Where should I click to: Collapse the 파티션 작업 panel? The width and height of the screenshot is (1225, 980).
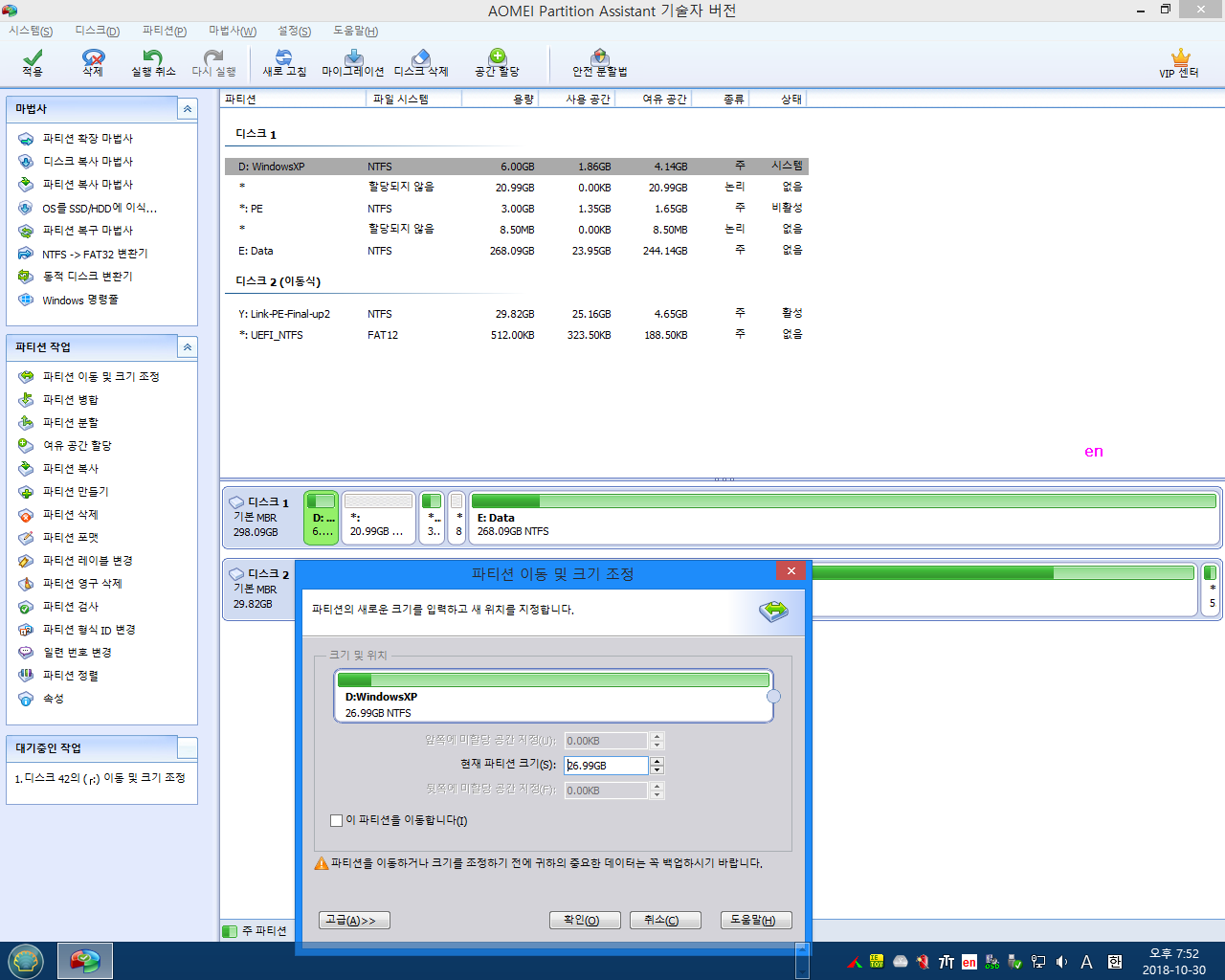[188, 347]
